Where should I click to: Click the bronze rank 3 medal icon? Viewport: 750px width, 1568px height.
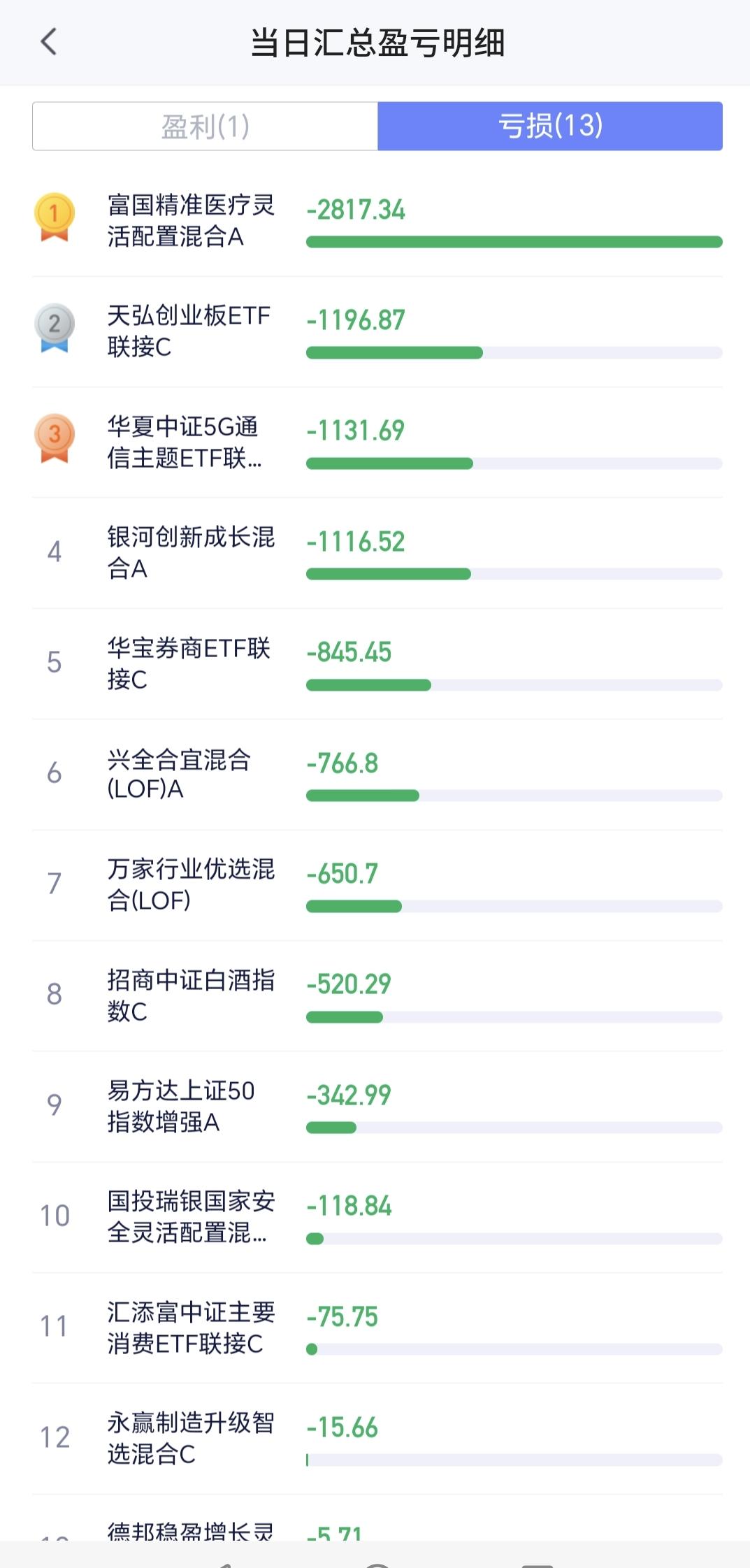pos(54,438)
